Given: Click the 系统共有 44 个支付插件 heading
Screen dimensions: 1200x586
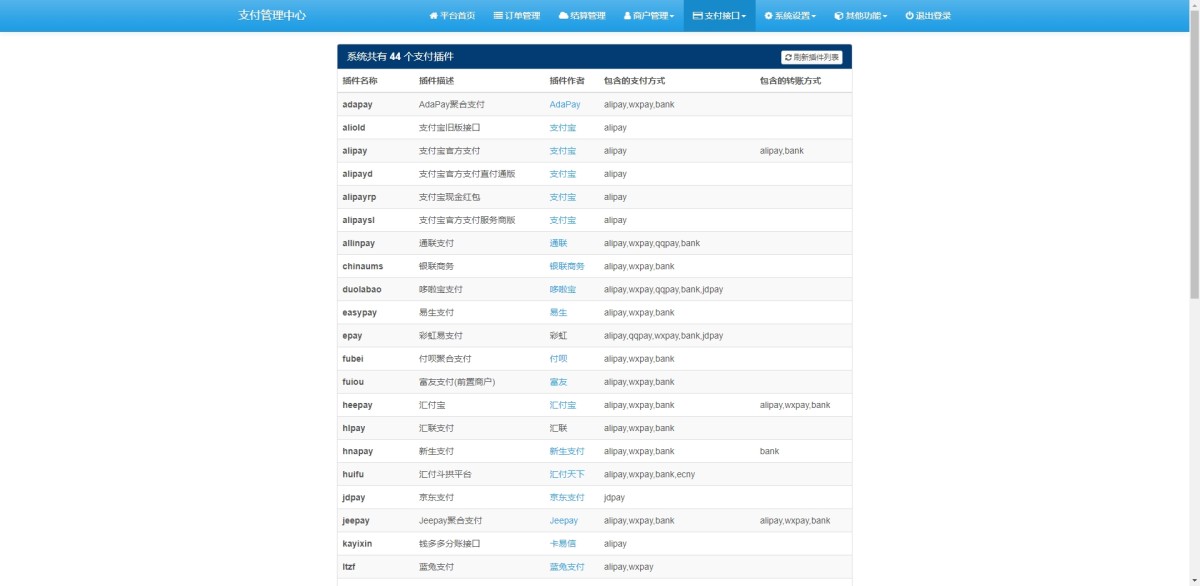Looking at the screenshot, I should coord(400,57).
